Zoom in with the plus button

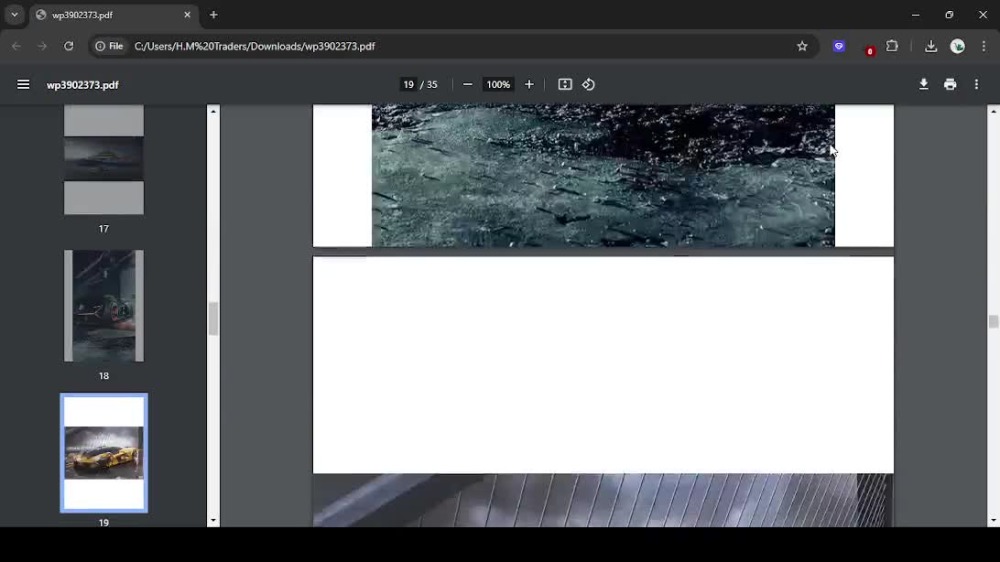point(529,84)
